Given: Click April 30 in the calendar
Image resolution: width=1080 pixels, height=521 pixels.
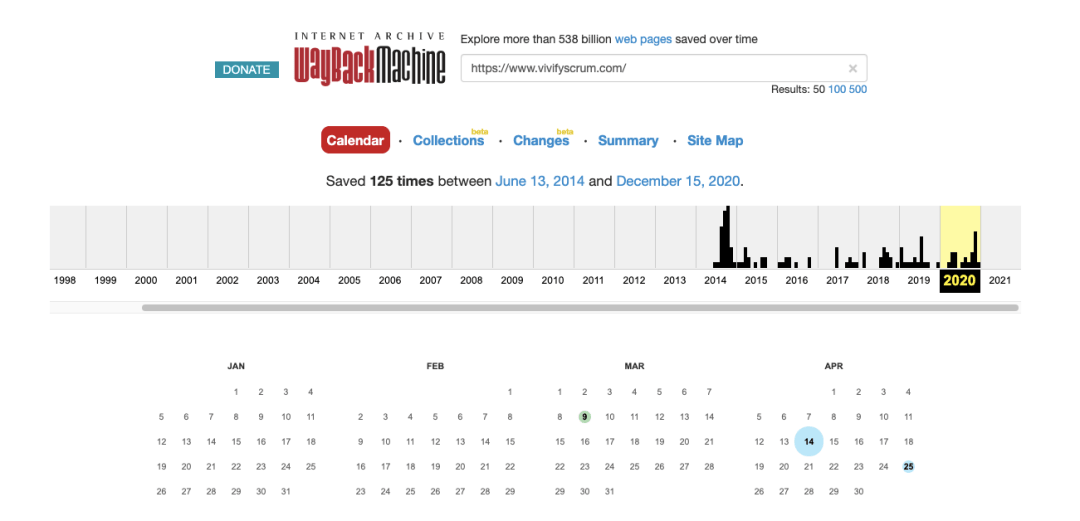Looking at the screenshot, I should 858,492.
